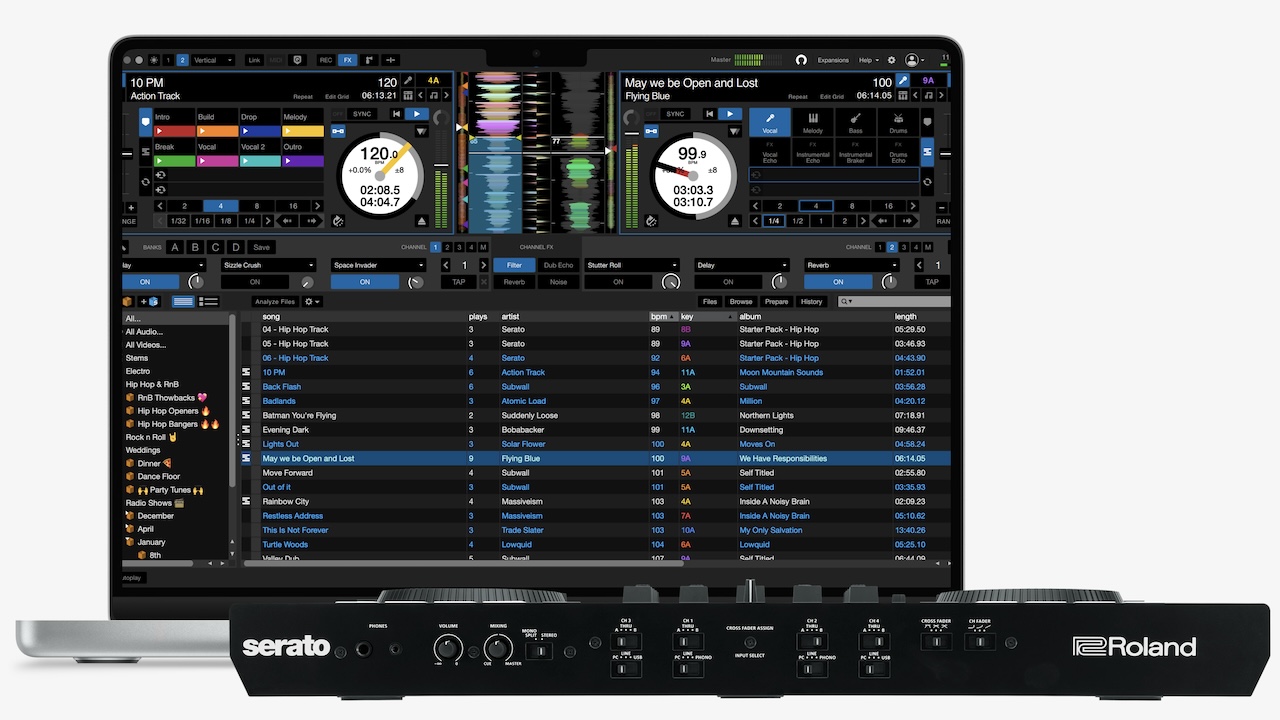Screen dimensions: 1280x720
Task: Select Hip Hop & RnB crate
Action: click(152, 384)
